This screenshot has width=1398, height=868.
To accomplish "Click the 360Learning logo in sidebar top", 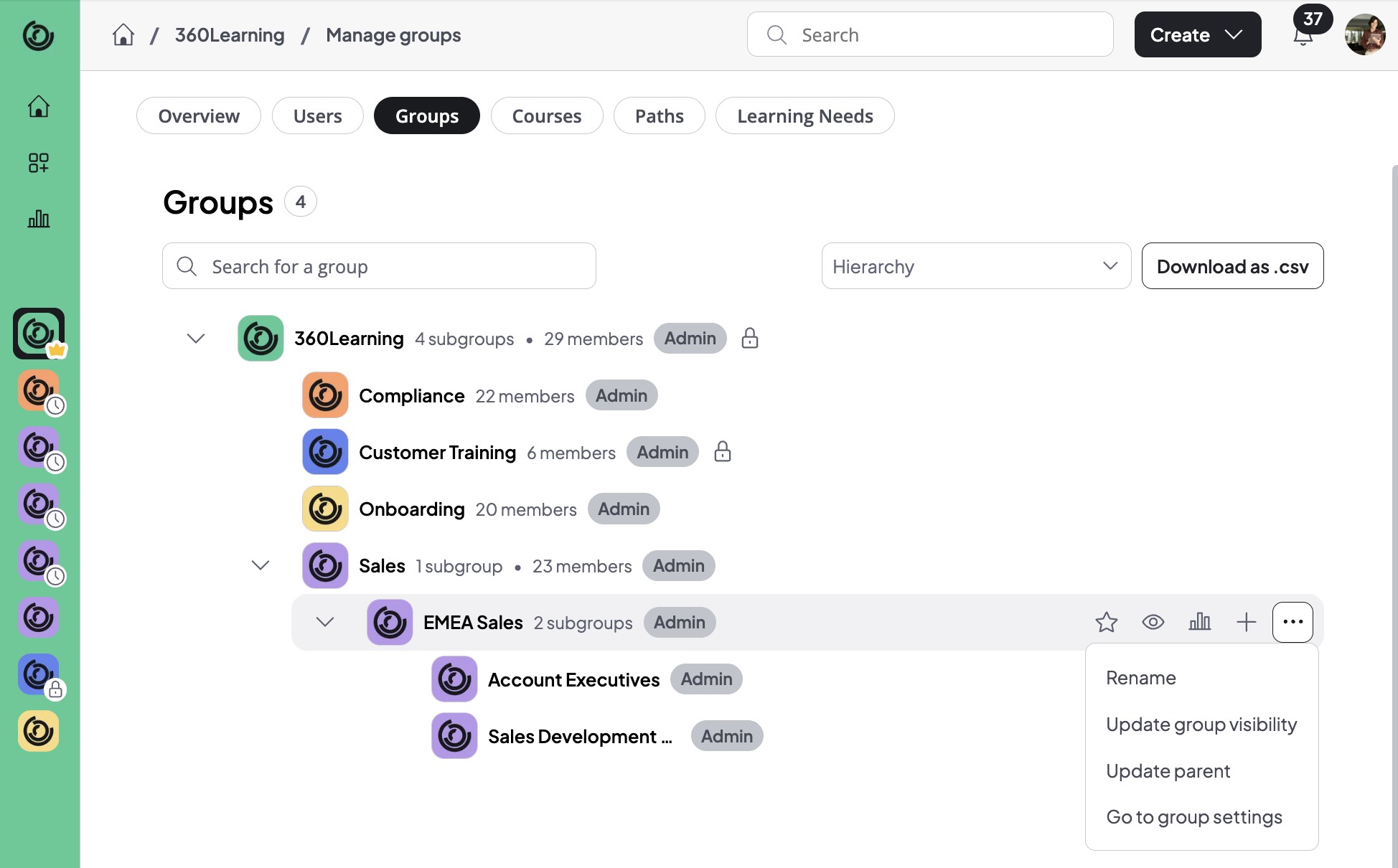I will [x=38, y=35].
